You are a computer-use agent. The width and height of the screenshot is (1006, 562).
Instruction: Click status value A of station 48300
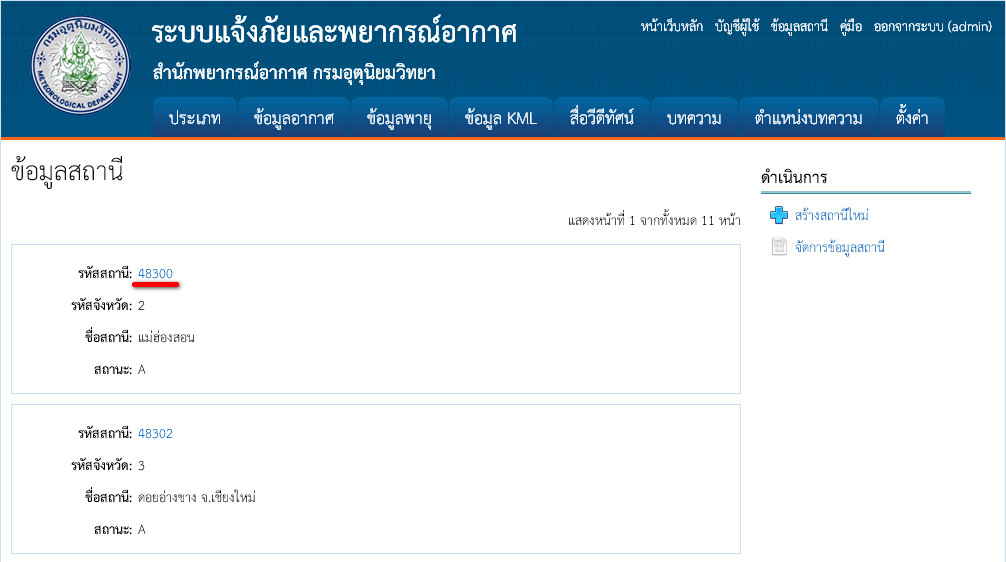[142, 370]
